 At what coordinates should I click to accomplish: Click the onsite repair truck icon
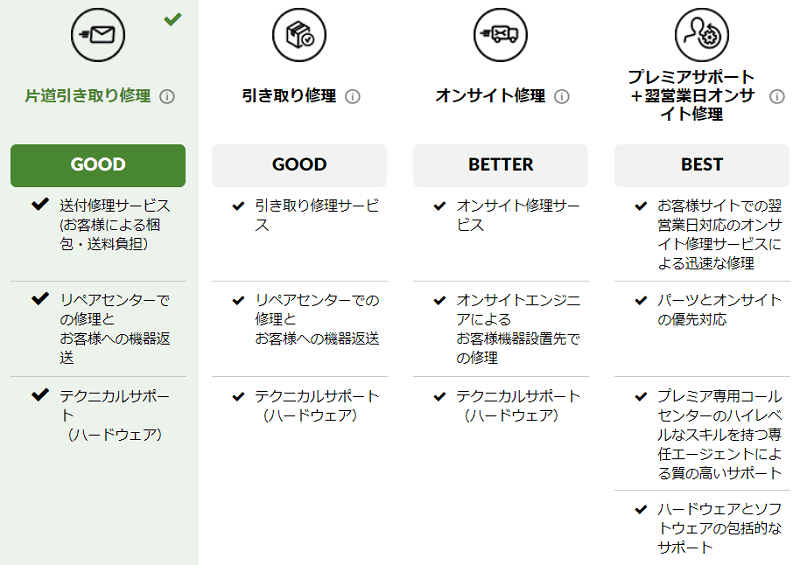click(x=501, y=35)
